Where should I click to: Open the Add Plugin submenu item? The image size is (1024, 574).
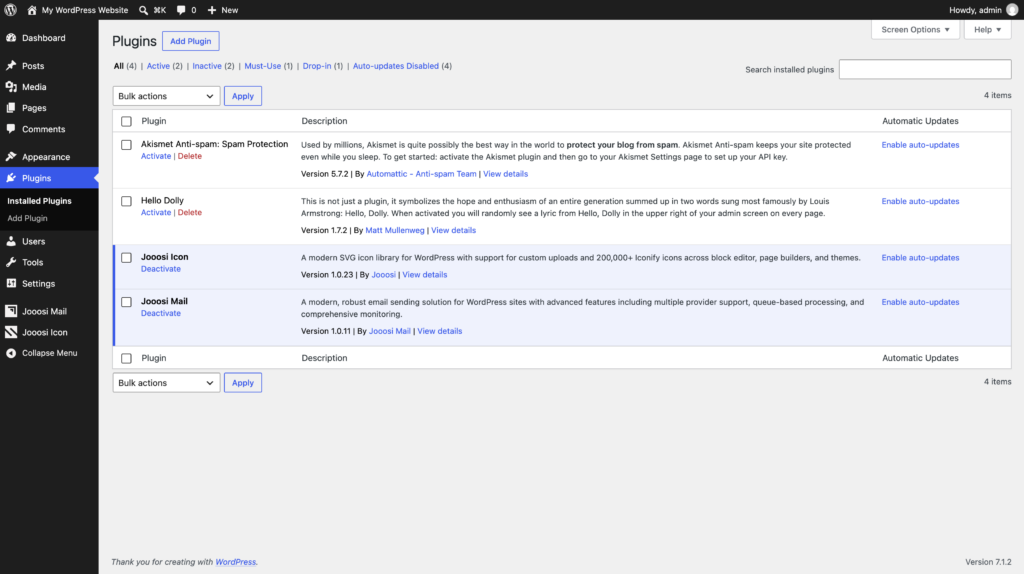pos(27,218)
